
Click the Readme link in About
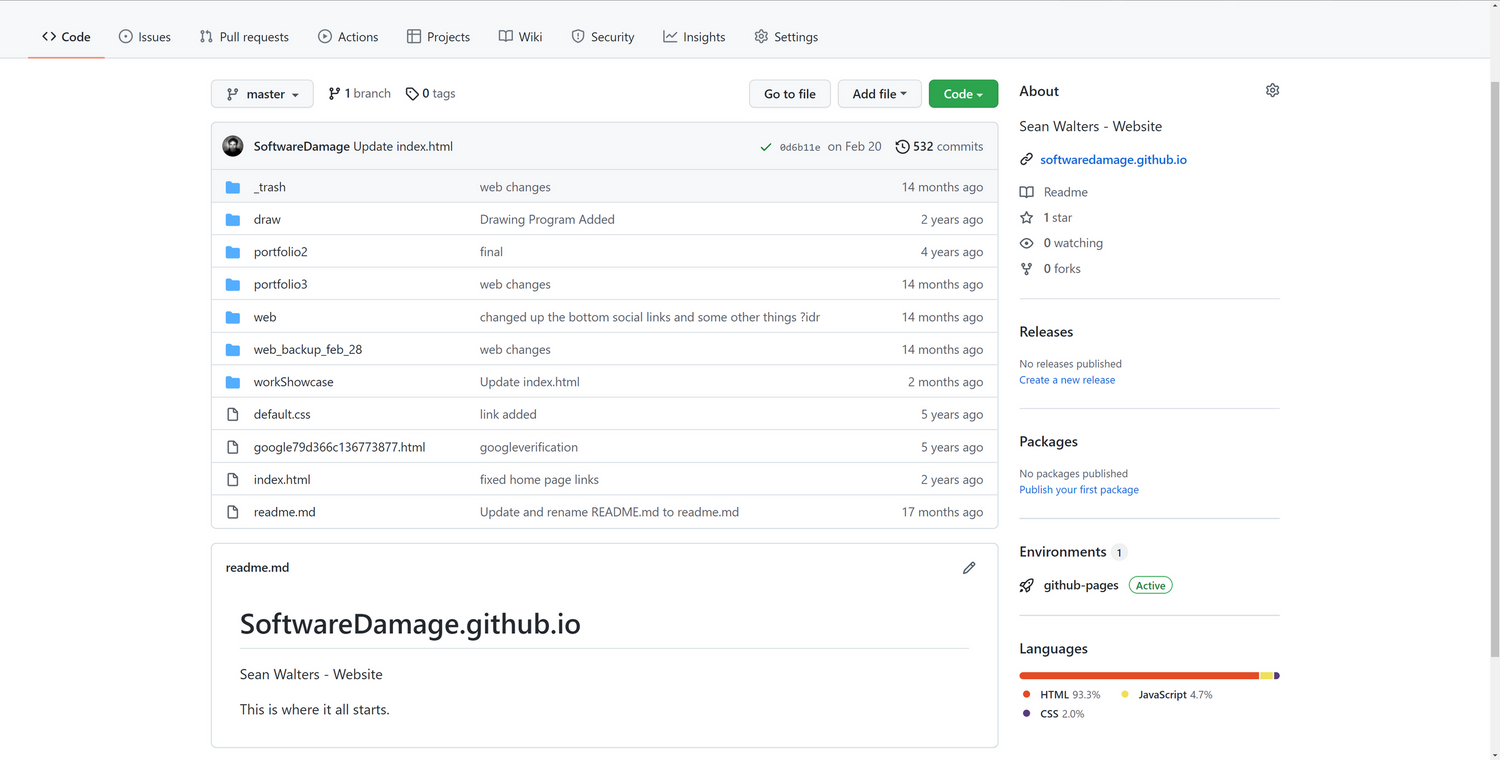click(1054, 192)
